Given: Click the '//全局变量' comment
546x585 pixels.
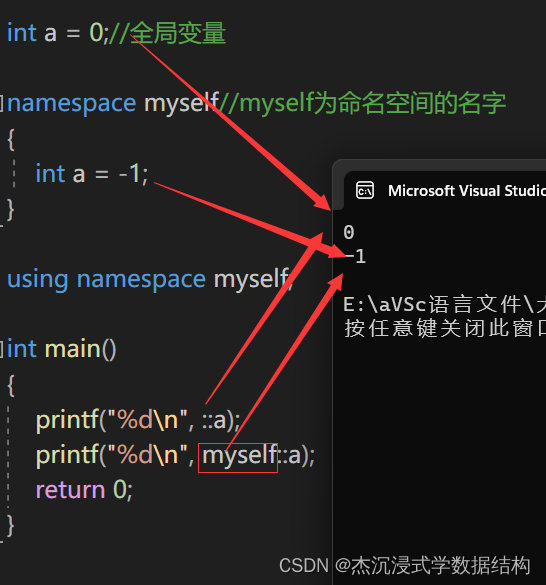Looking at the screenshot, I should click(167, 33).
